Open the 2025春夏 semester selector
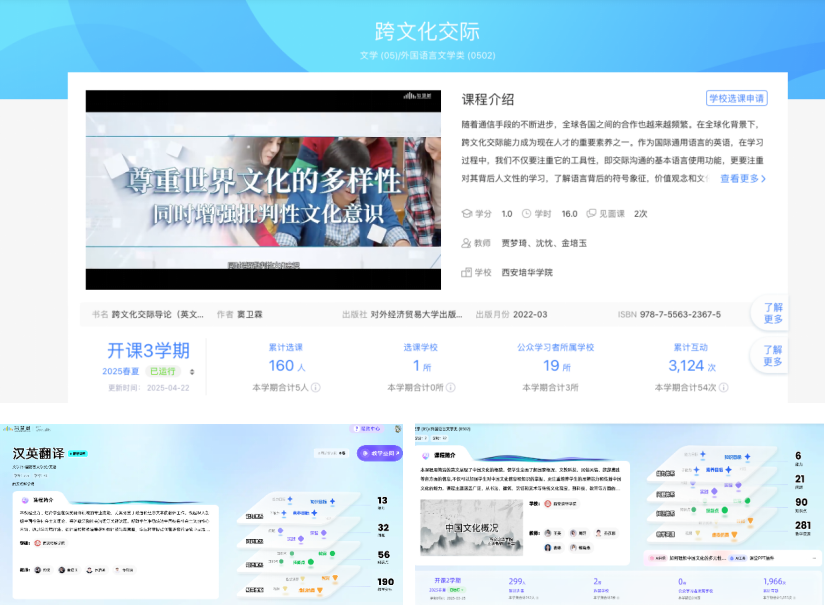Screen dimensions: 825x605 (x=192, y=371)
